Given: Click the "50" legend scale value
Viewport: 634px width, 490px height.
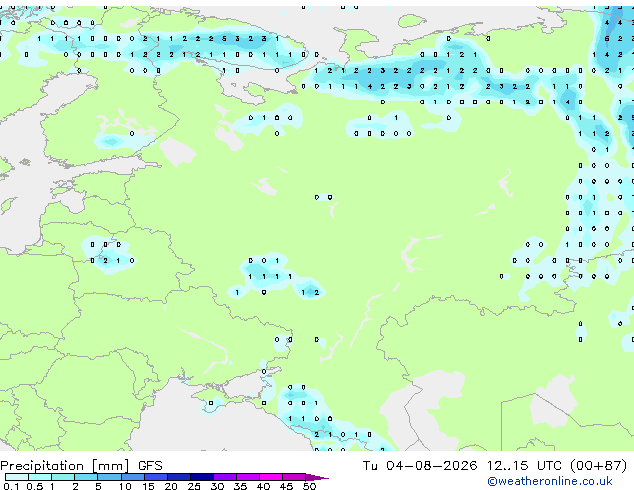Looking at the screenshot, I should coord(309,486).
